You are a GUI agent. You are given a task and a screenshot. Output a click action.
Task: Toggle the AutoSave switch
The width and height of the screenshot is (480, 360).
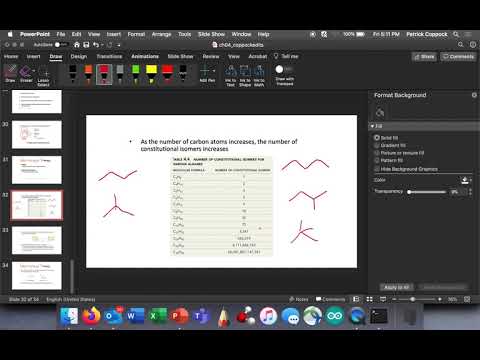click(x=60, y=45)
